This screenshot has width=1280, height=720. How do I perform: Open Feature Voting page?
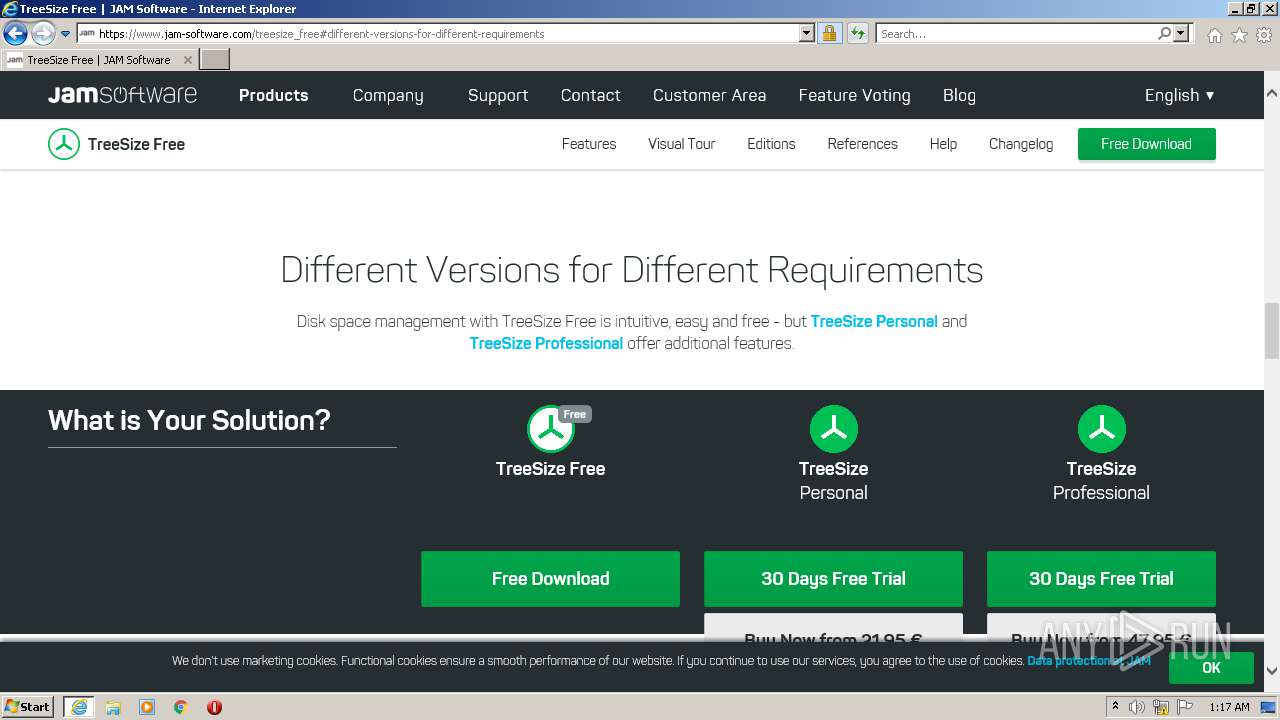tap(854, 95)
